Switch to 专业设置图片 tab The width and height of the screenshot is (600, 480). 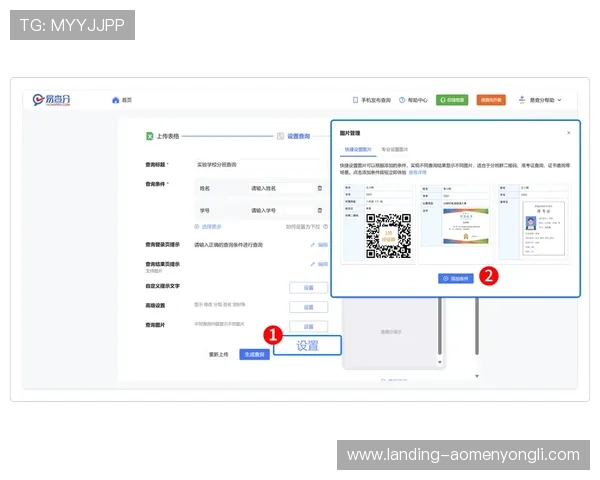pos(395,150)
